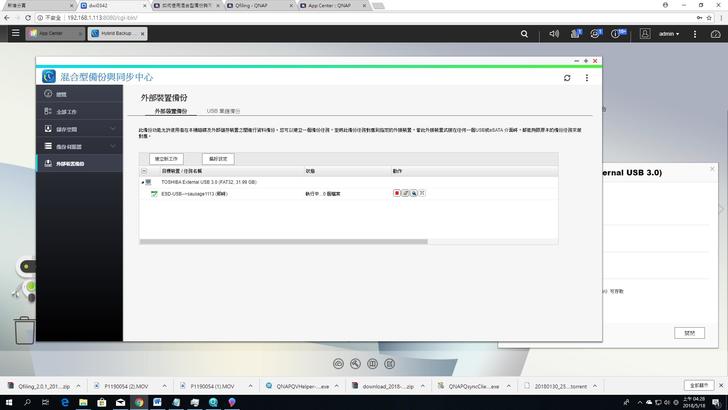Screen dimensions: 728x410
Task: Reload the browser page
Action: (x=28, y=18)
